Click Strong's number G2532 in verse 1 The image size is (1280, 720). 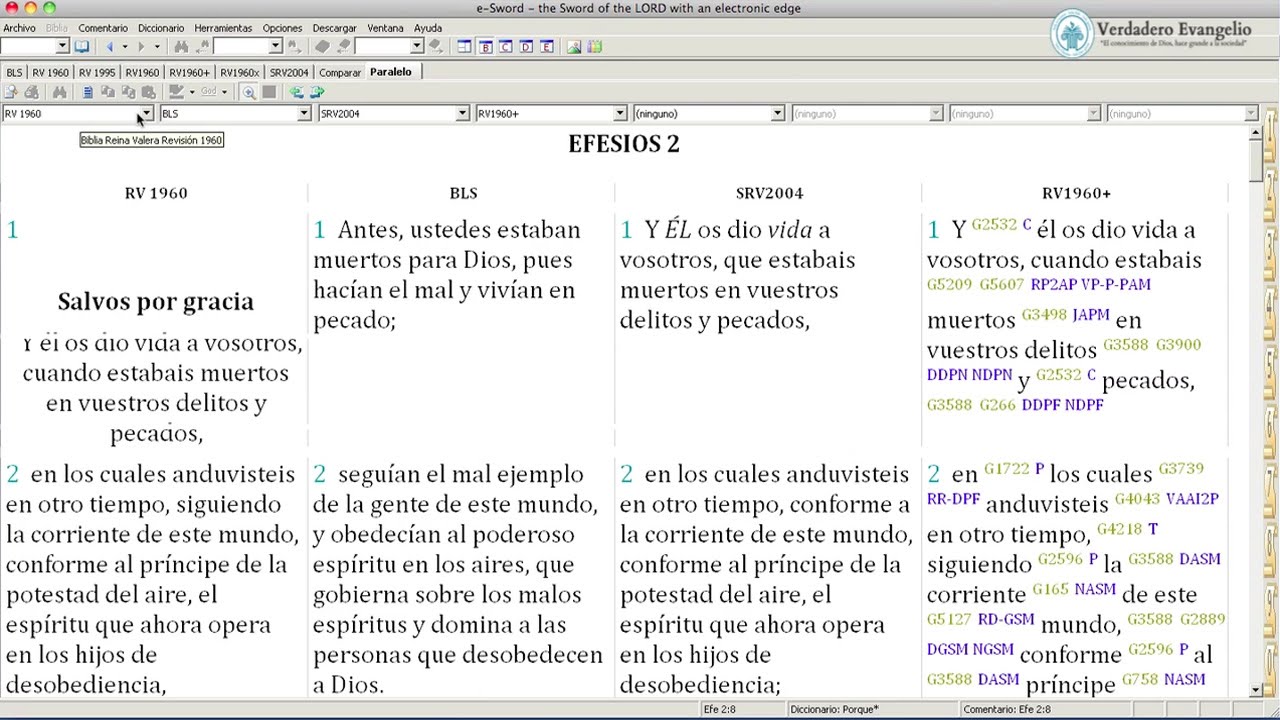[994, 225]
